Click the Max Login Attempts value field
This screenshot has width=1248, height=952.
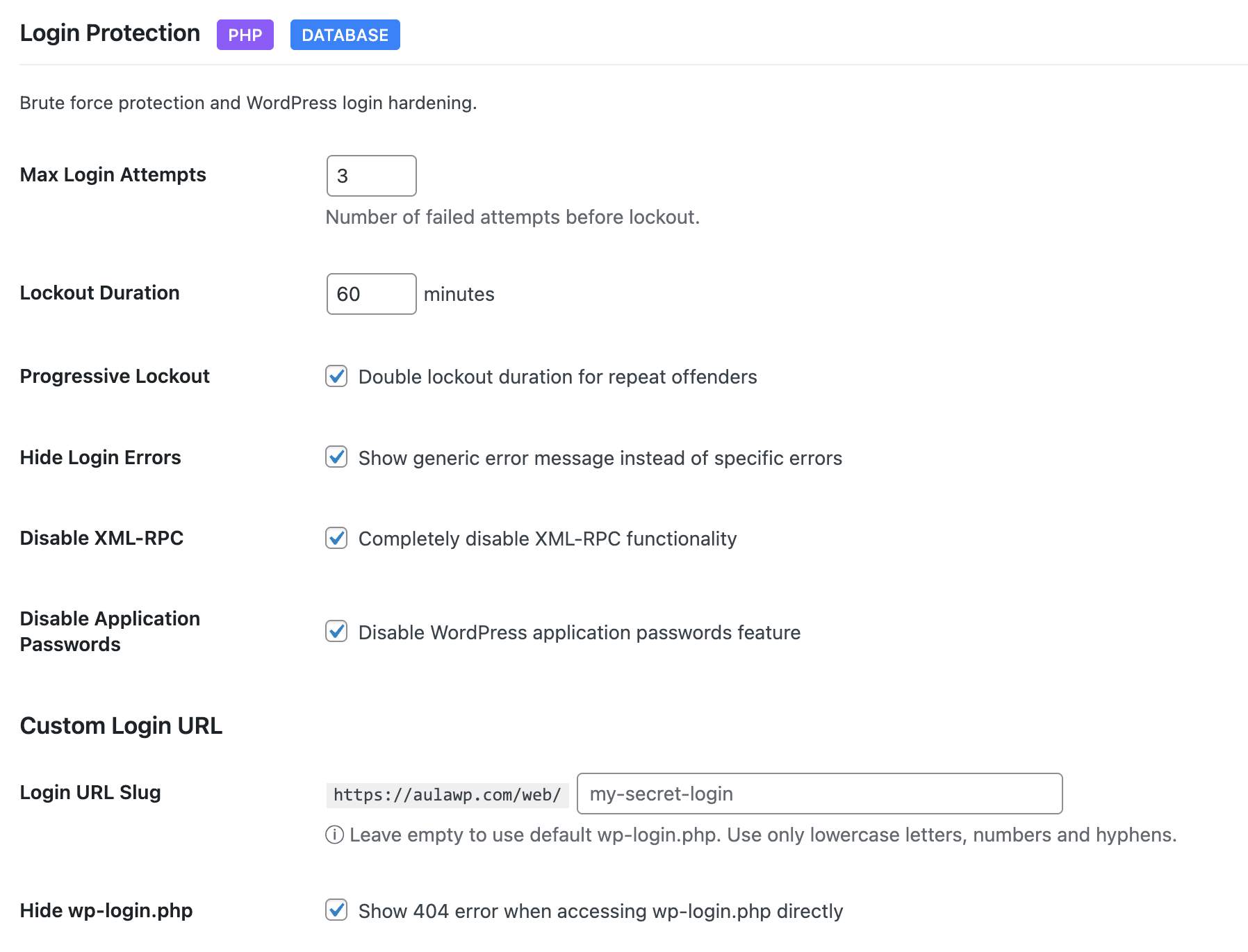[371, 175]
